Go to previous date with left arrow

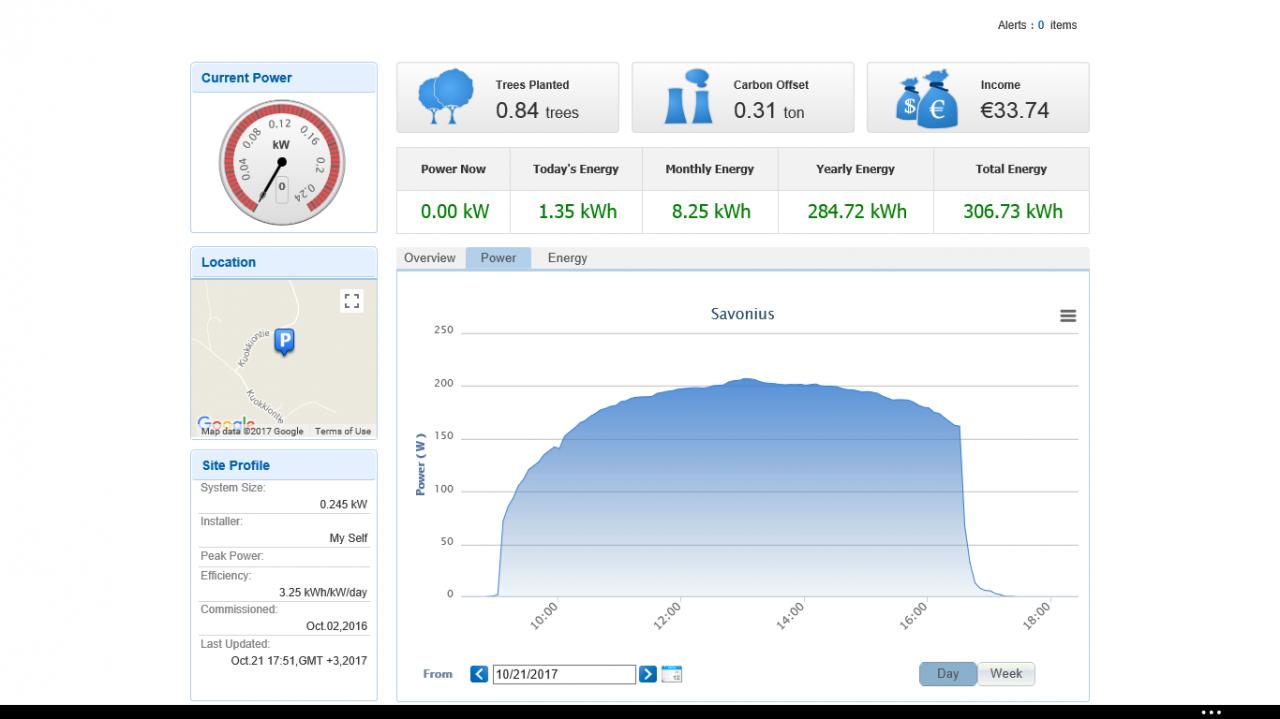pyautogui.click(x=479, y=674)
